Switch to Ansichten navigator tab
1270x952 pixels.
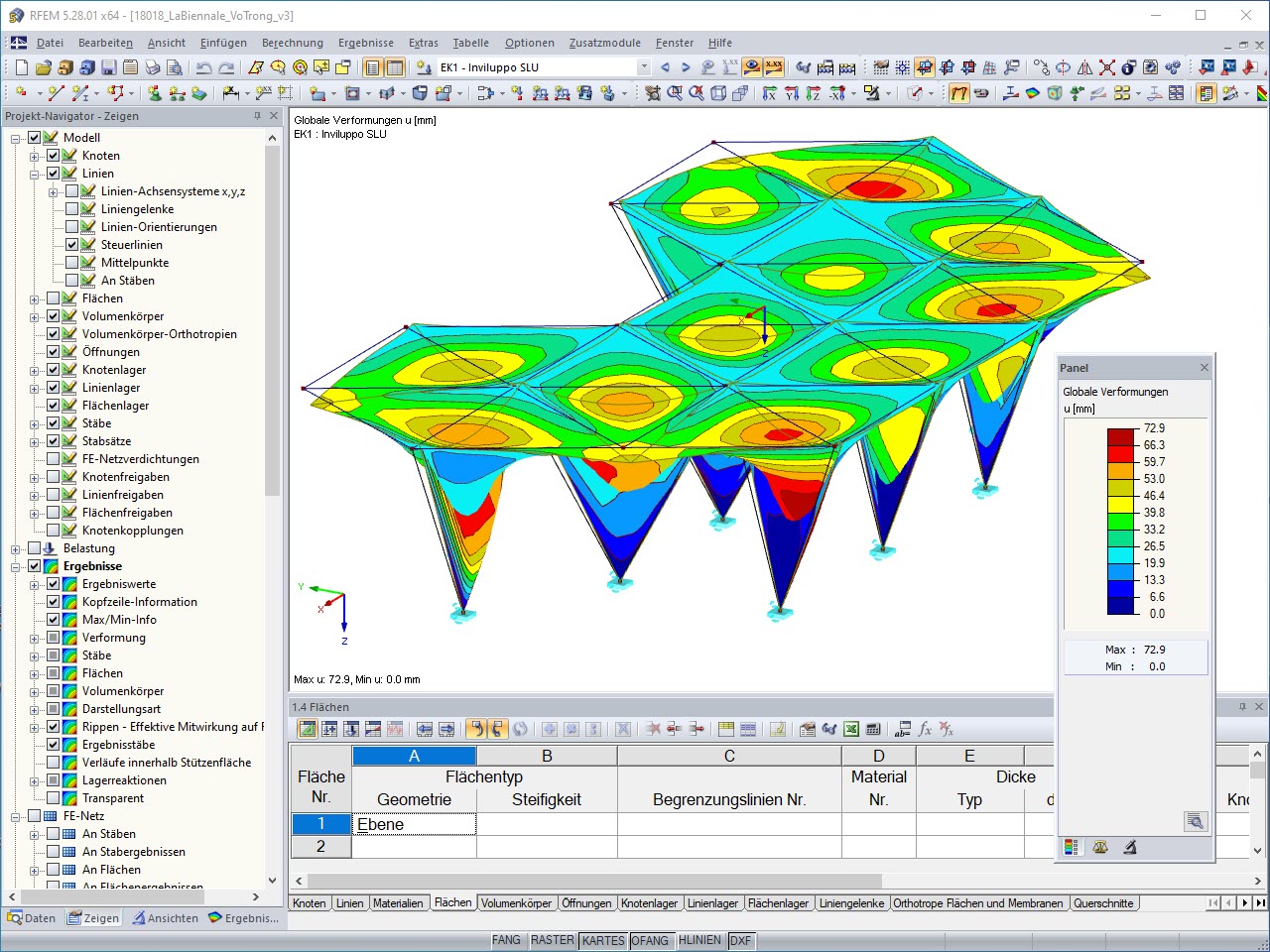tap(166, 918)
